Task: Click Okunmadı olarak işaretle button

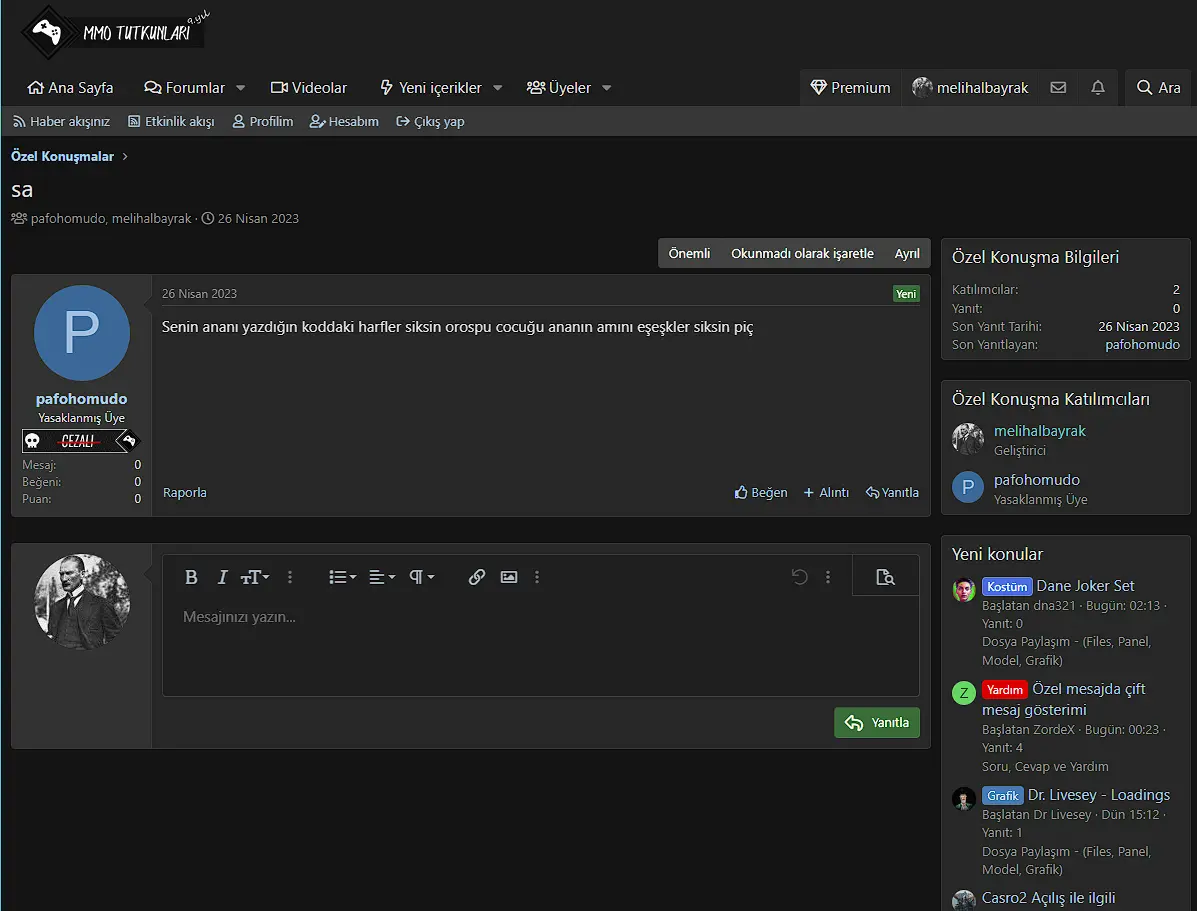Action: click(802, 254)
